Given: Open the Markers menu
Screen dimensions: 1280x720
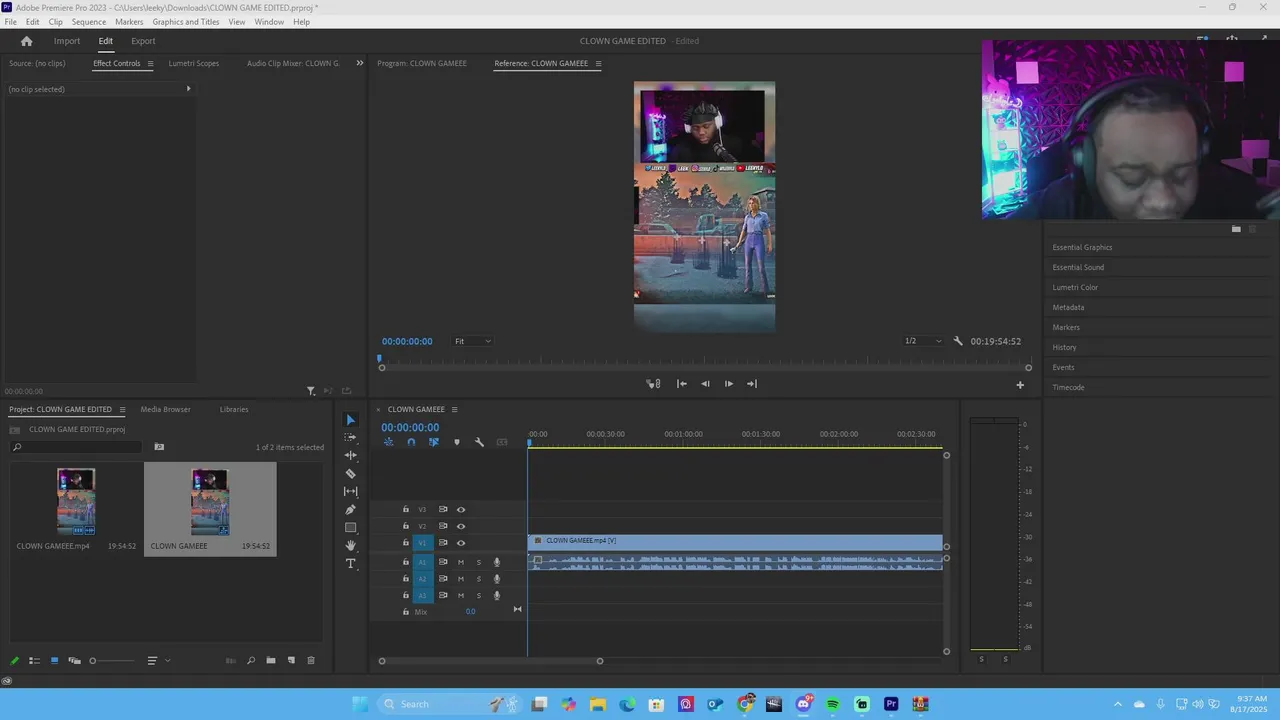Looking at the screenshot, I should click(129, 22).
